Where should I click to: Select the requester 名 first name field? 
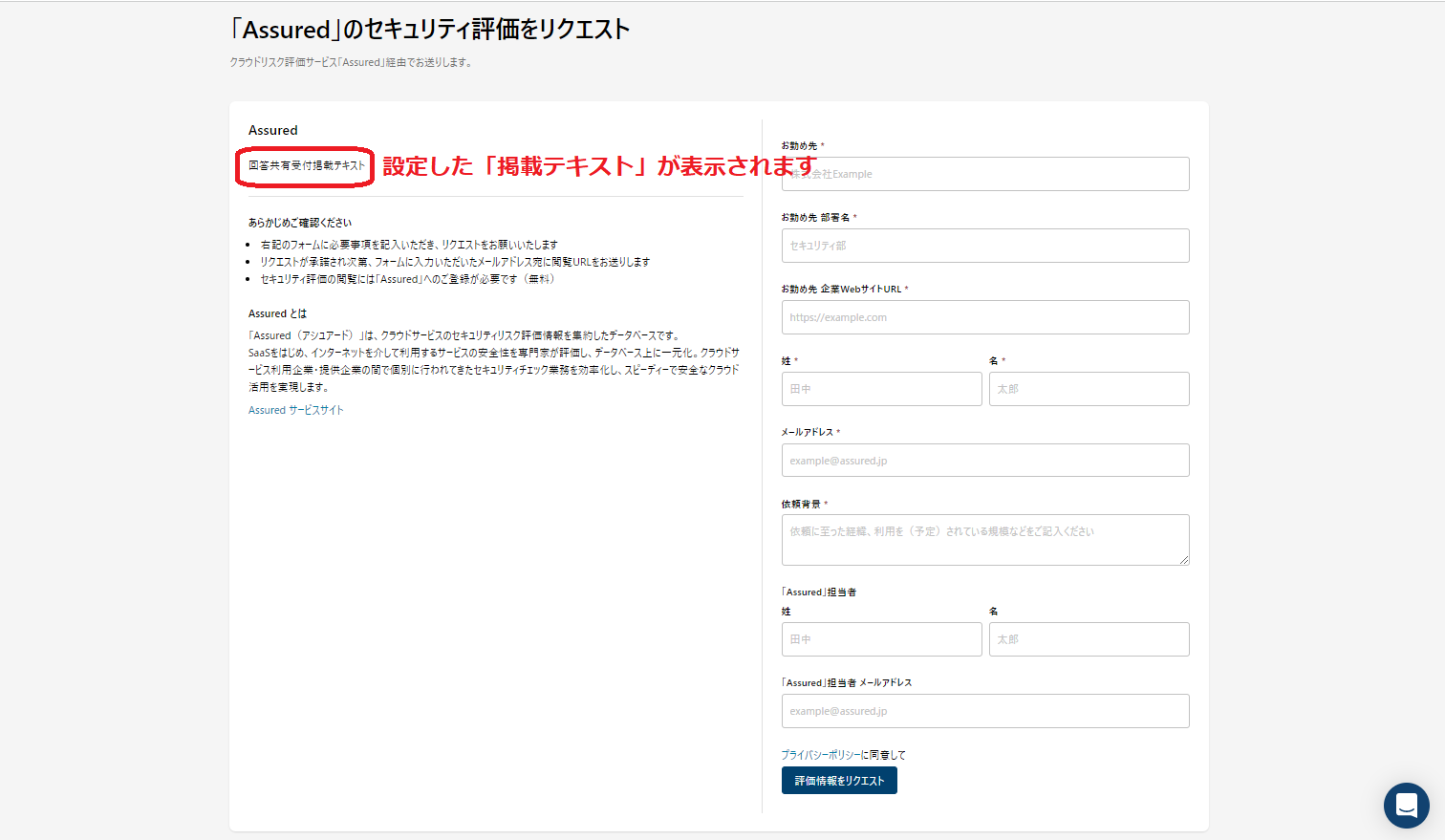click(1089, 389)
